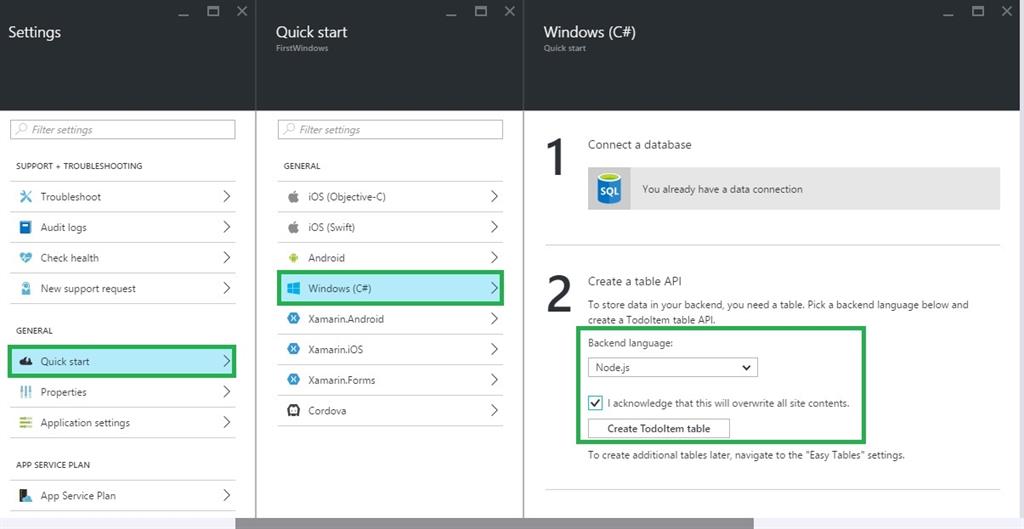The height and width of the screenshot is (529, 1024).
Task: Click the Filter settings box in Quick start panel
Action: pyautogui.click(x=390, y=130)
